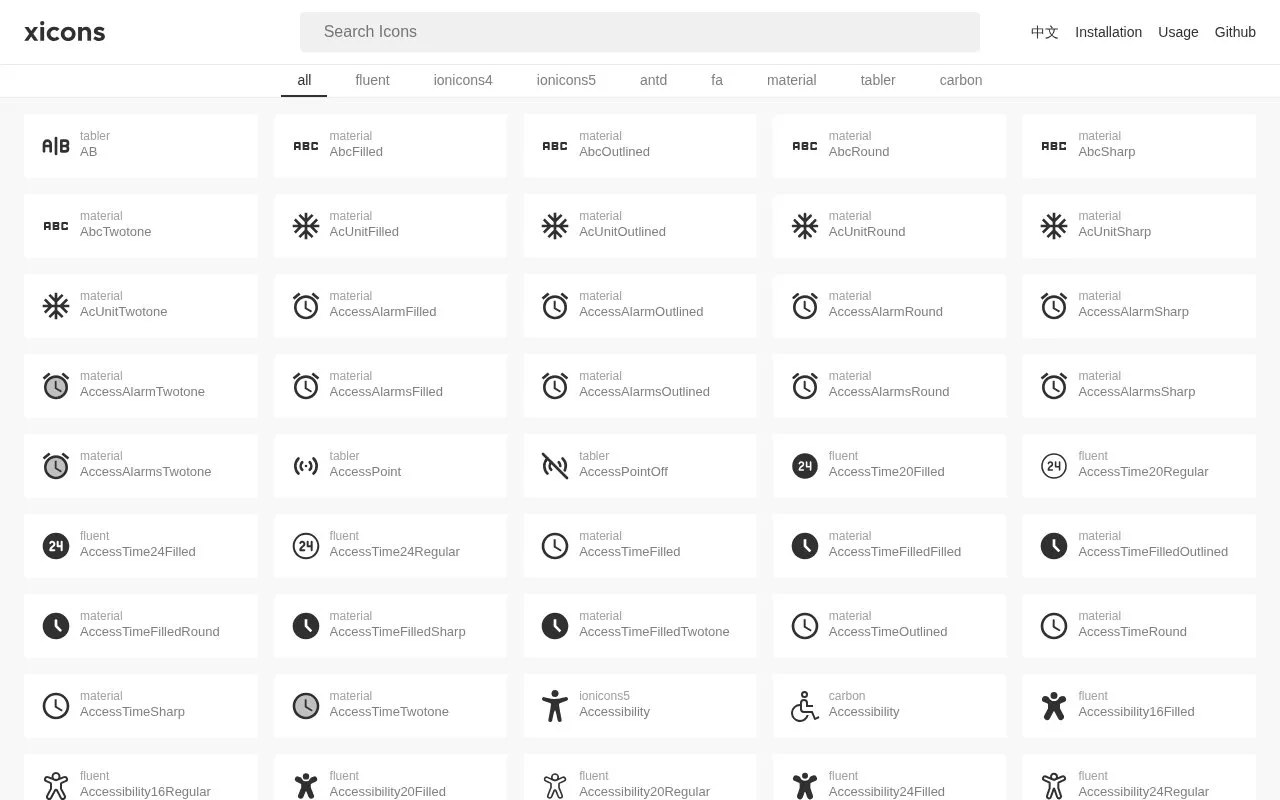This screenshot has width=1280, height=800.
Task: Click the Accessibility16Filled icon
Action: [x=1054, y=706]
